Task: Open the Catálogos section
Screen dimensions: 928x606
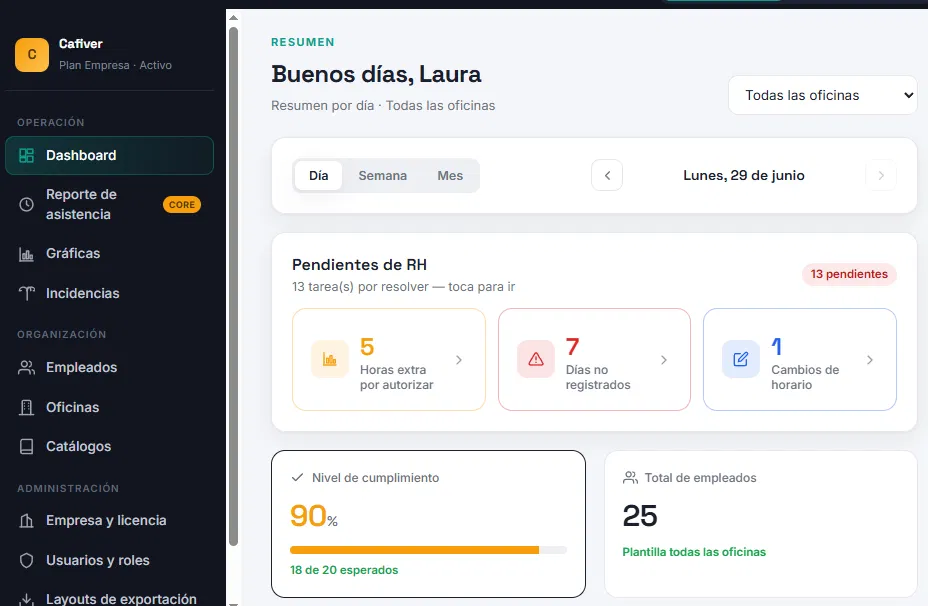Action: tap(109, 447)
